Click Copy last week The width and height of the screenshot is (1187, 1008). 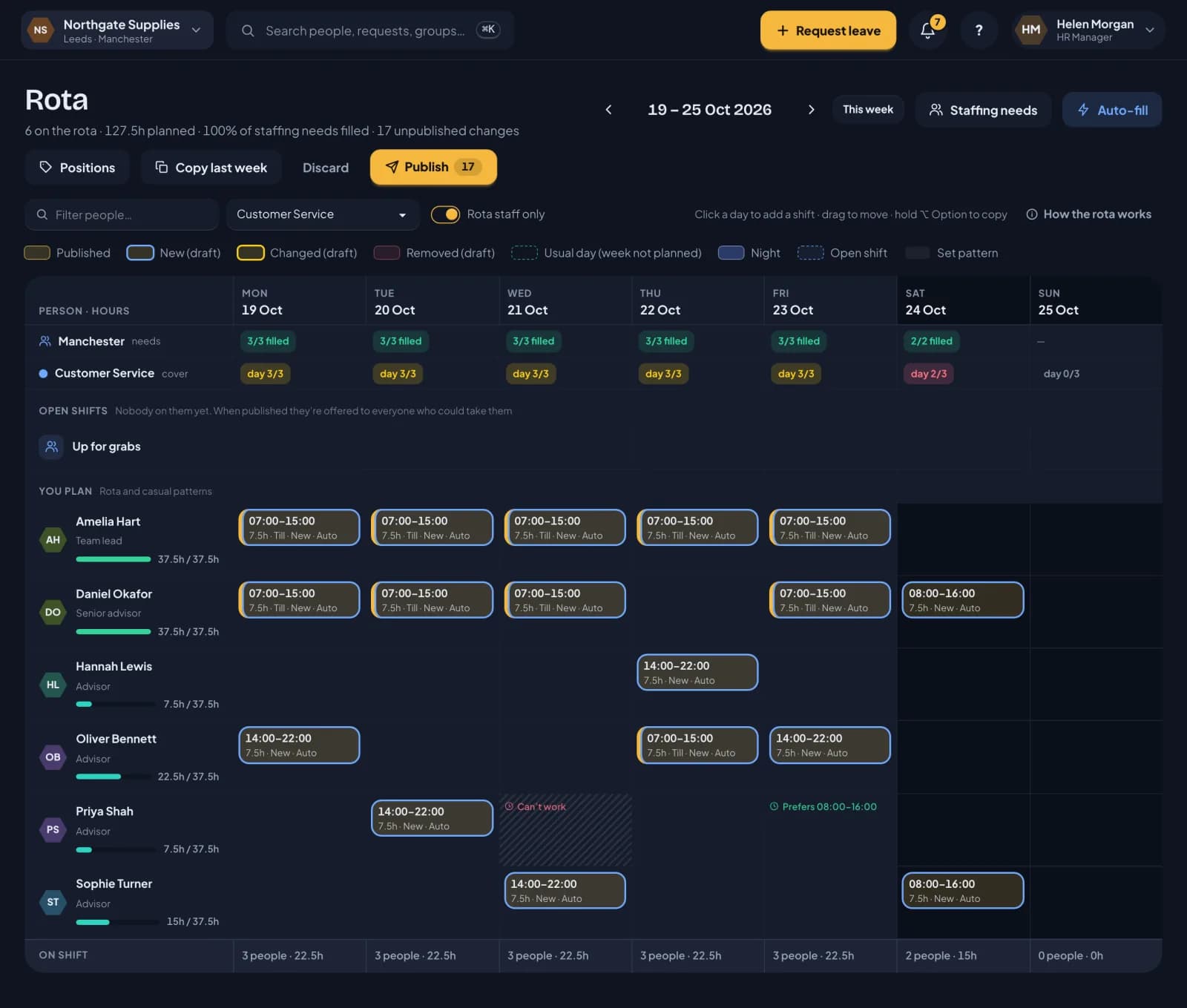click(211, 168)
